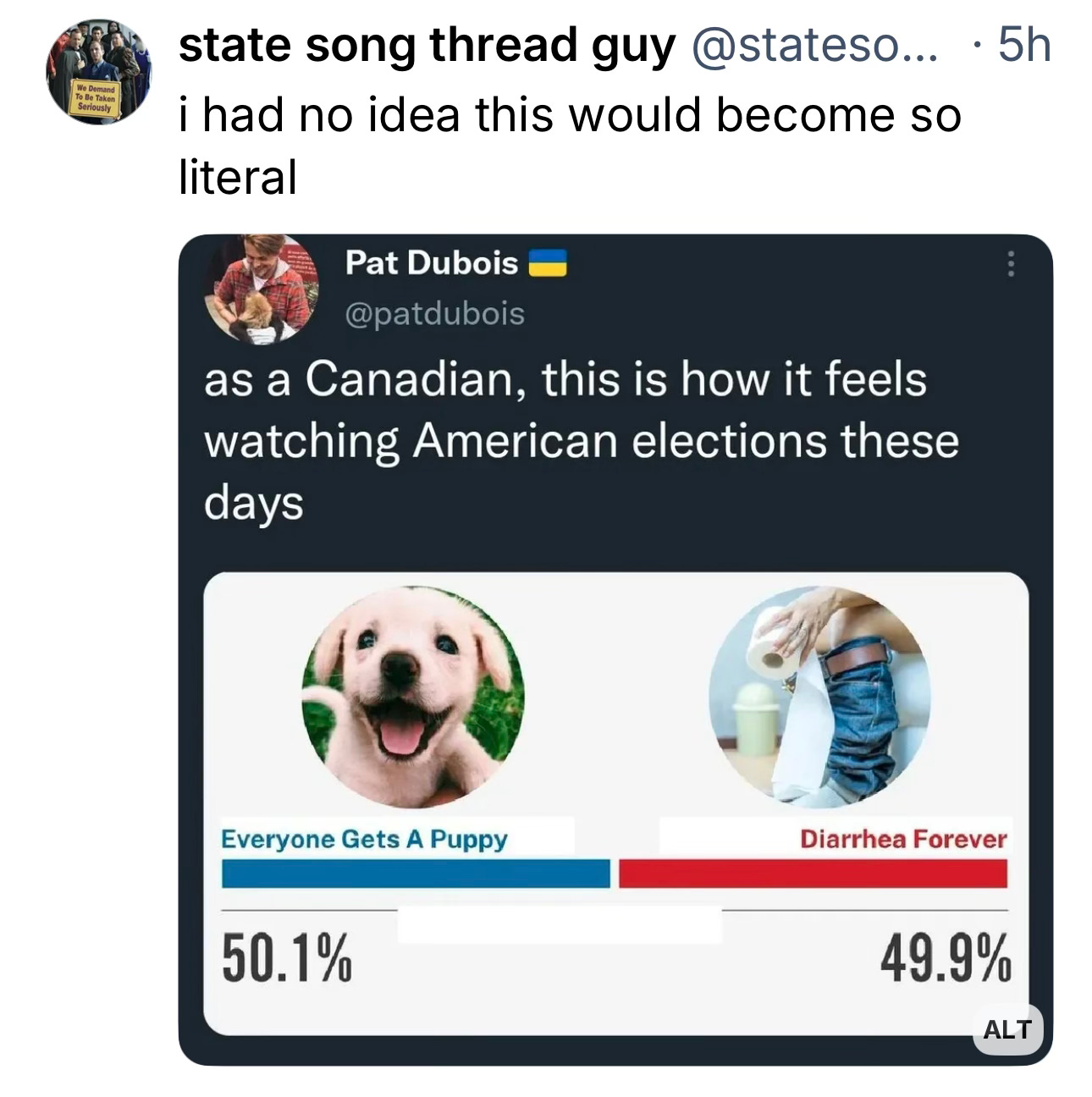1092x1097 pixels.
Task: Click the 'i had no idea' tweet text
Action: (570, 145)
